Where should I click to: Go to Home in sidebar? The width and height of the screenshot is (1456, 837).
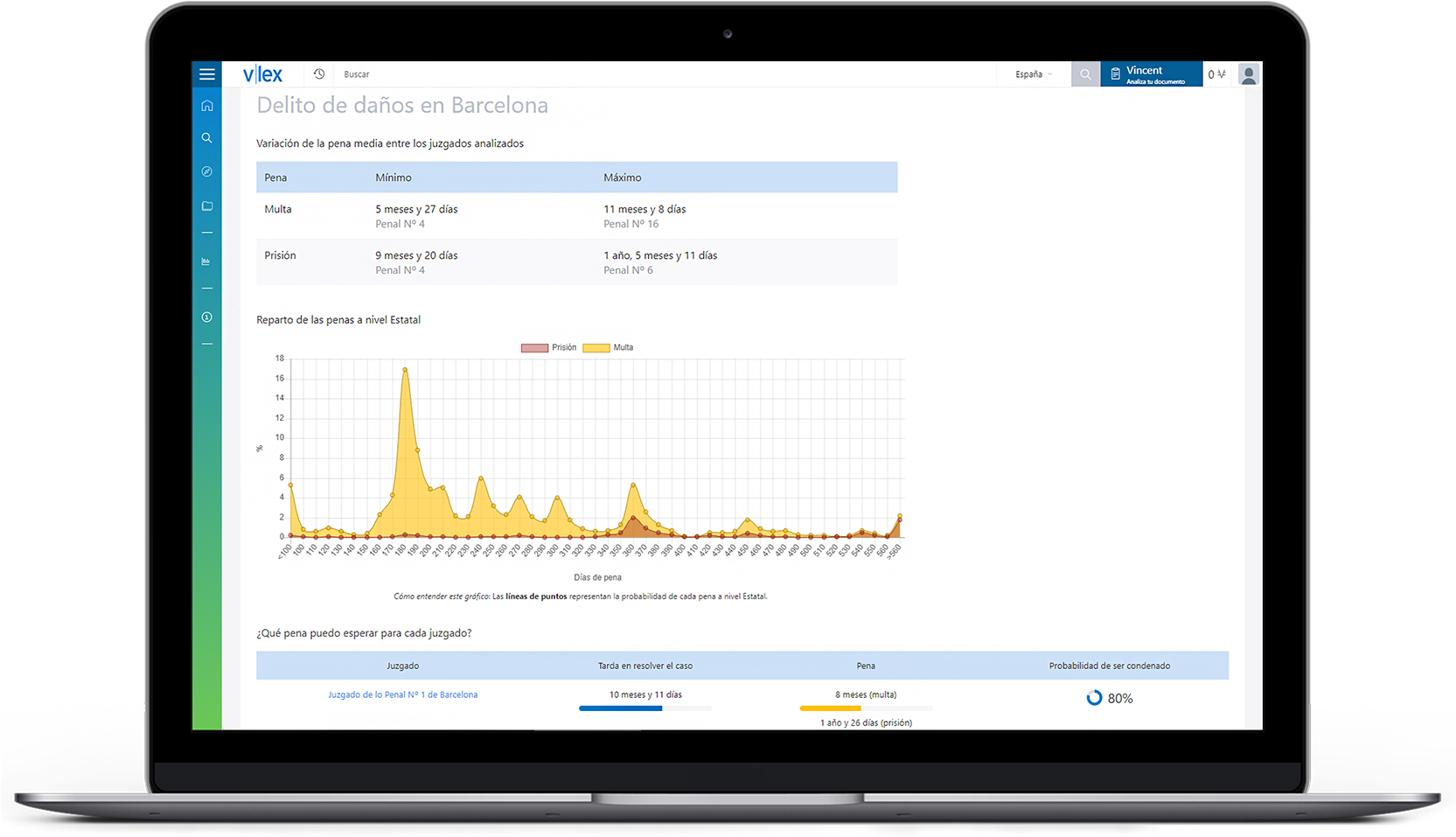point(207,106)
